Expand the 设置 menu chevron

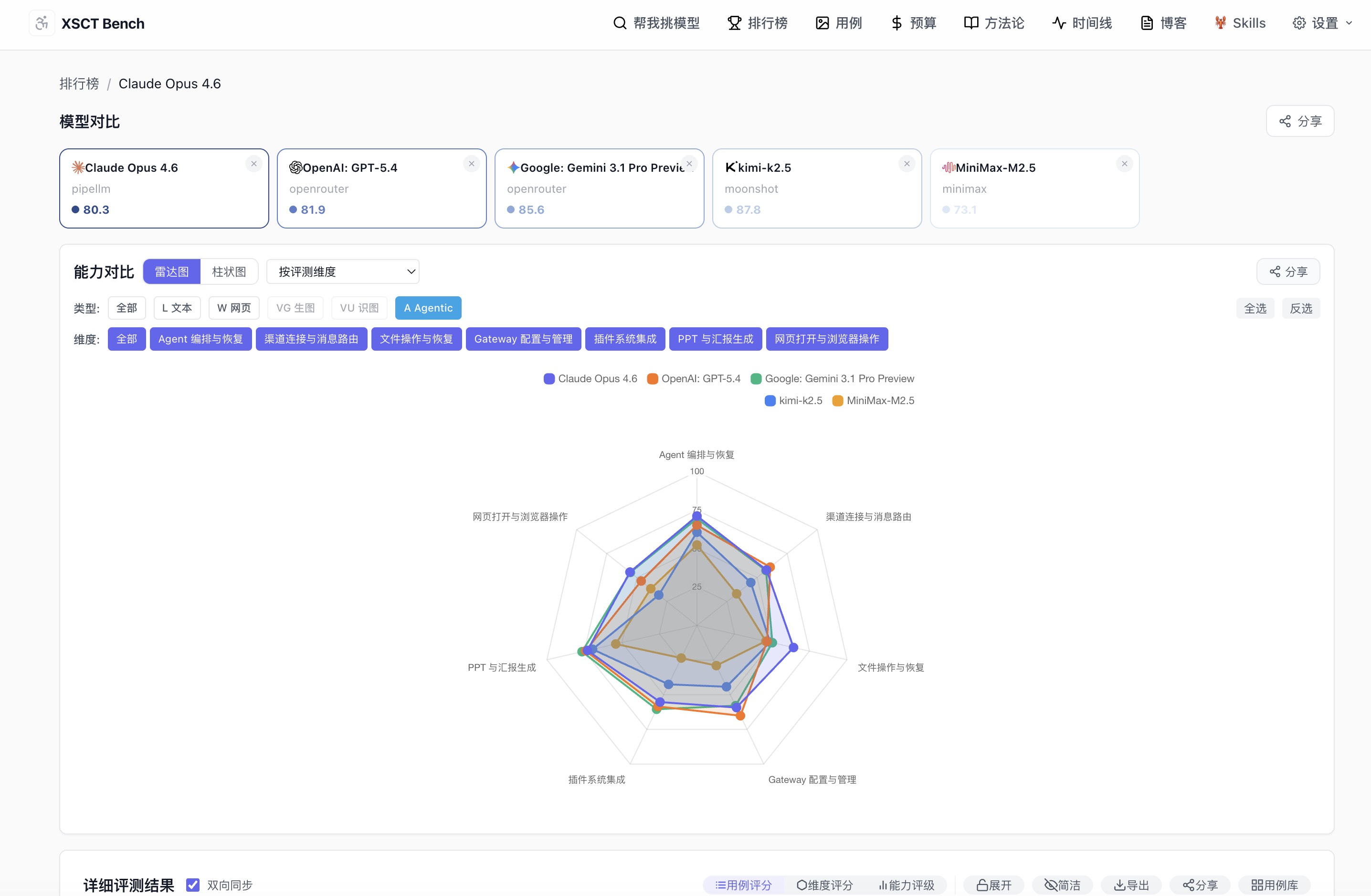pyautogui.click(x=1349, y=23)
